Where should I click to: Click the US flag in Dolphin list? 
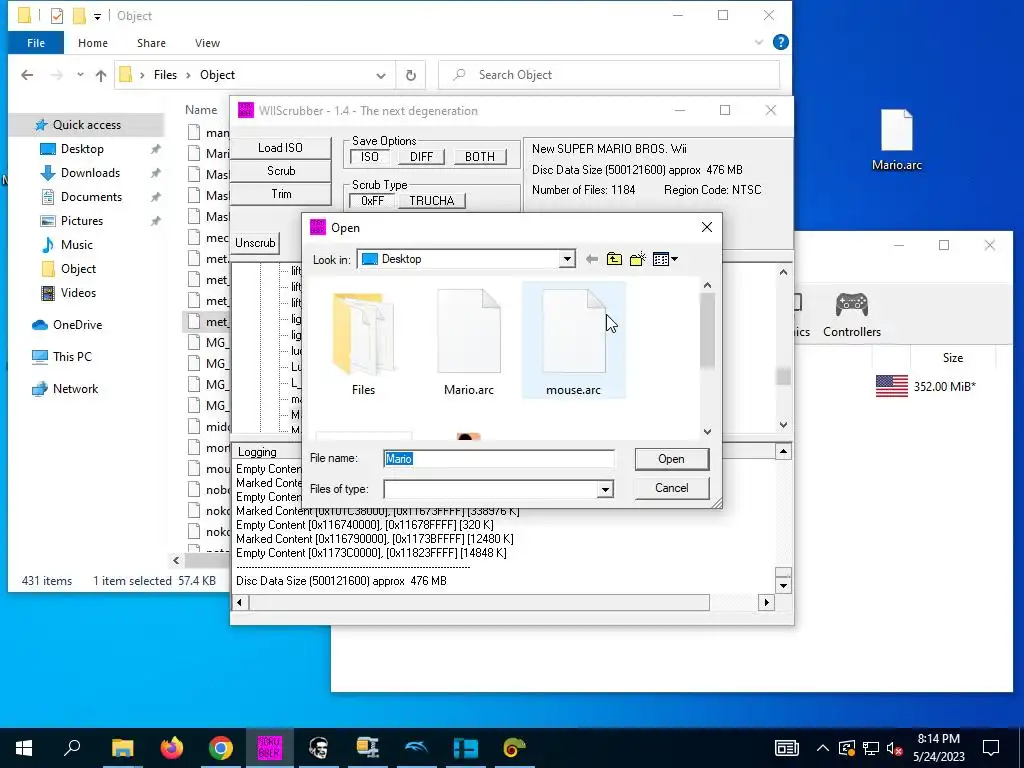(891, 386)
